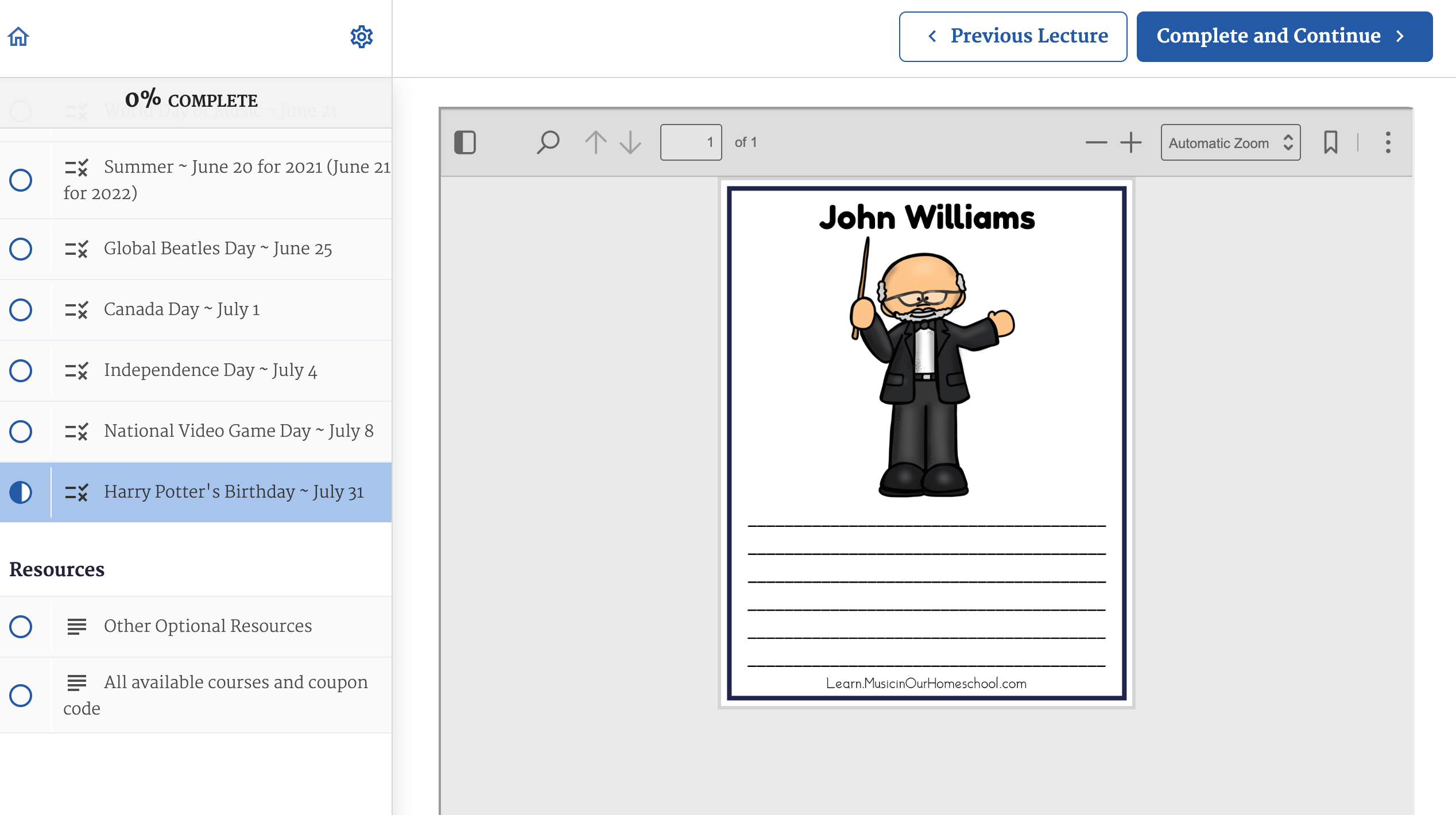Click quiz icon beside National Video Game Day
The image size is (1456, 815).
tap(76, 432)
